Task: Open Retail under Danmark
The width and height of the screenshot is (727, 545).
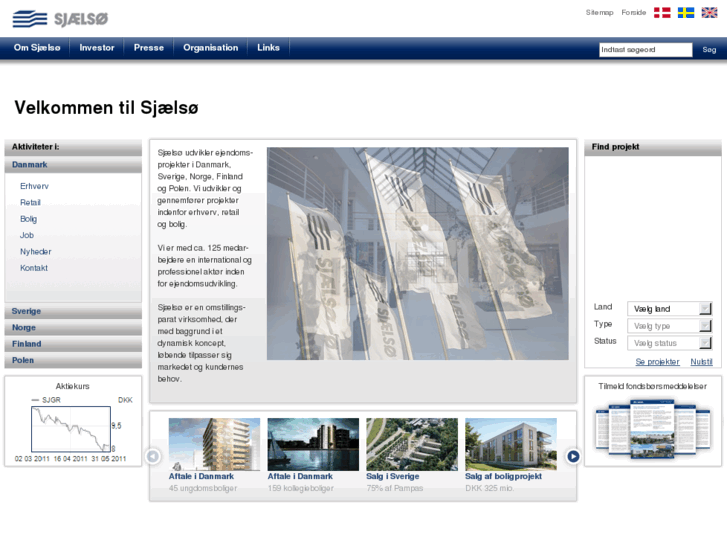Action: [x=30, y=202]
